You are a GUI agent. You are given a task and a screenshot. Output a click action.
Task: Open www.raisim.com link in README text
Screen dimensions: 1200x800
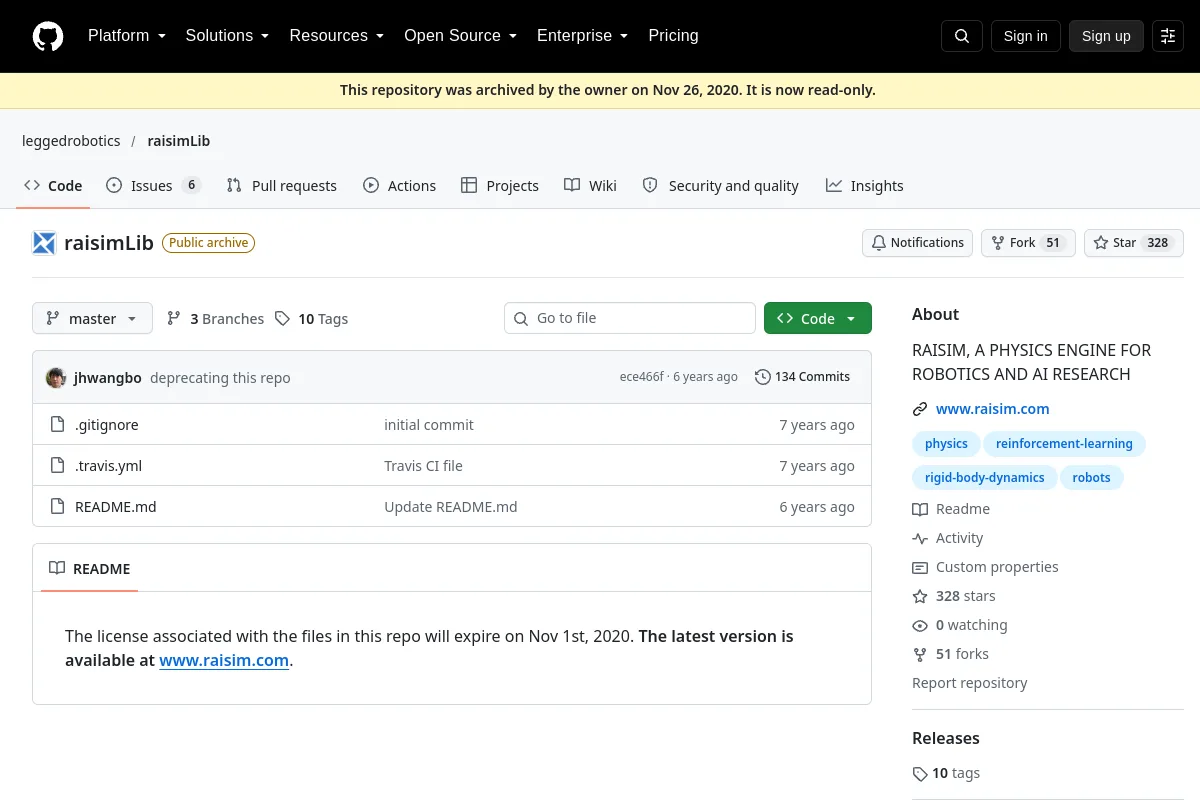pyautogui.click(x=224, y=661)
